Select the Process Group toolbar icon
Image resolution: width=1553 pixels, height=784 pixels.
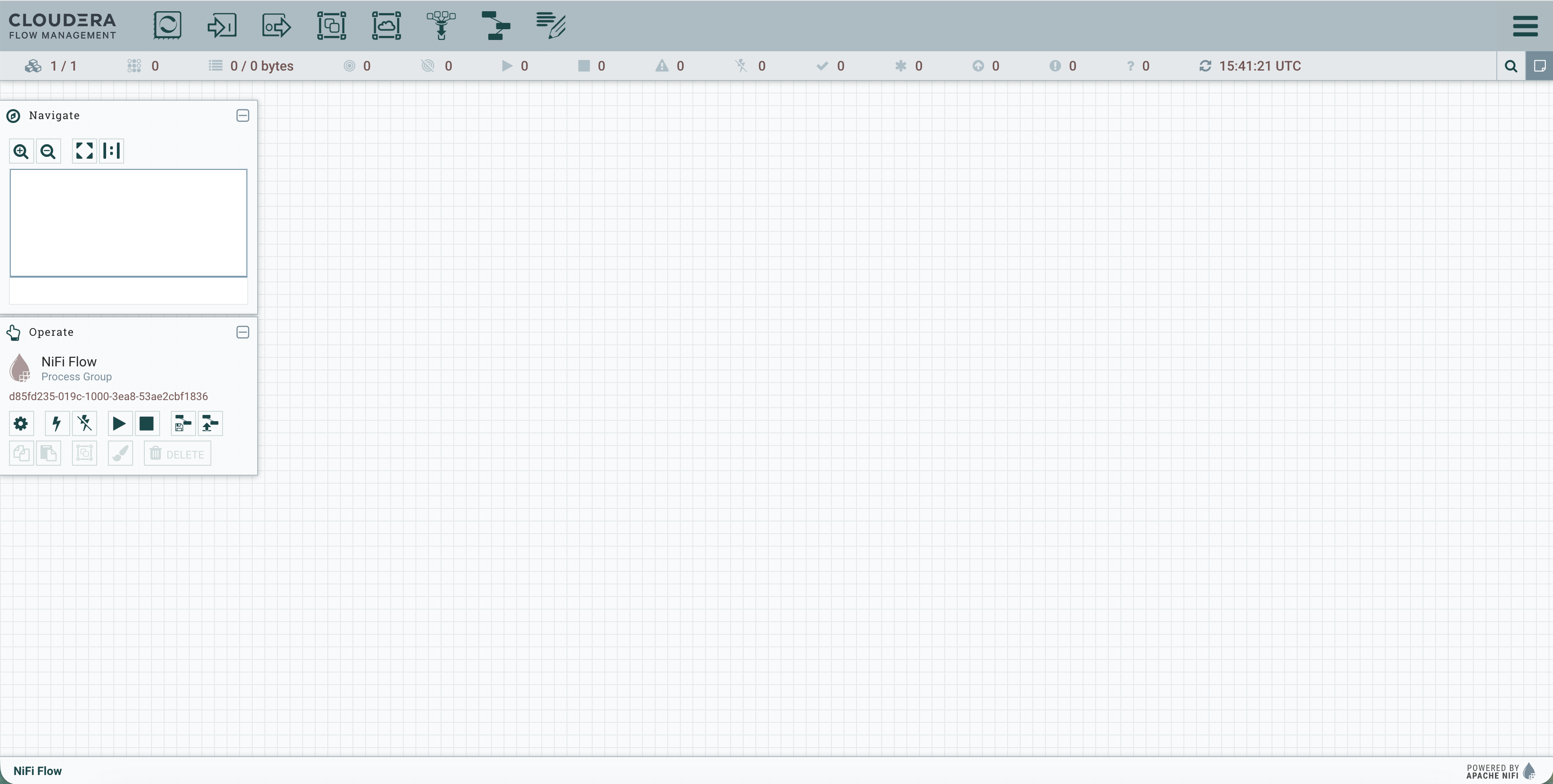point(331,25)
